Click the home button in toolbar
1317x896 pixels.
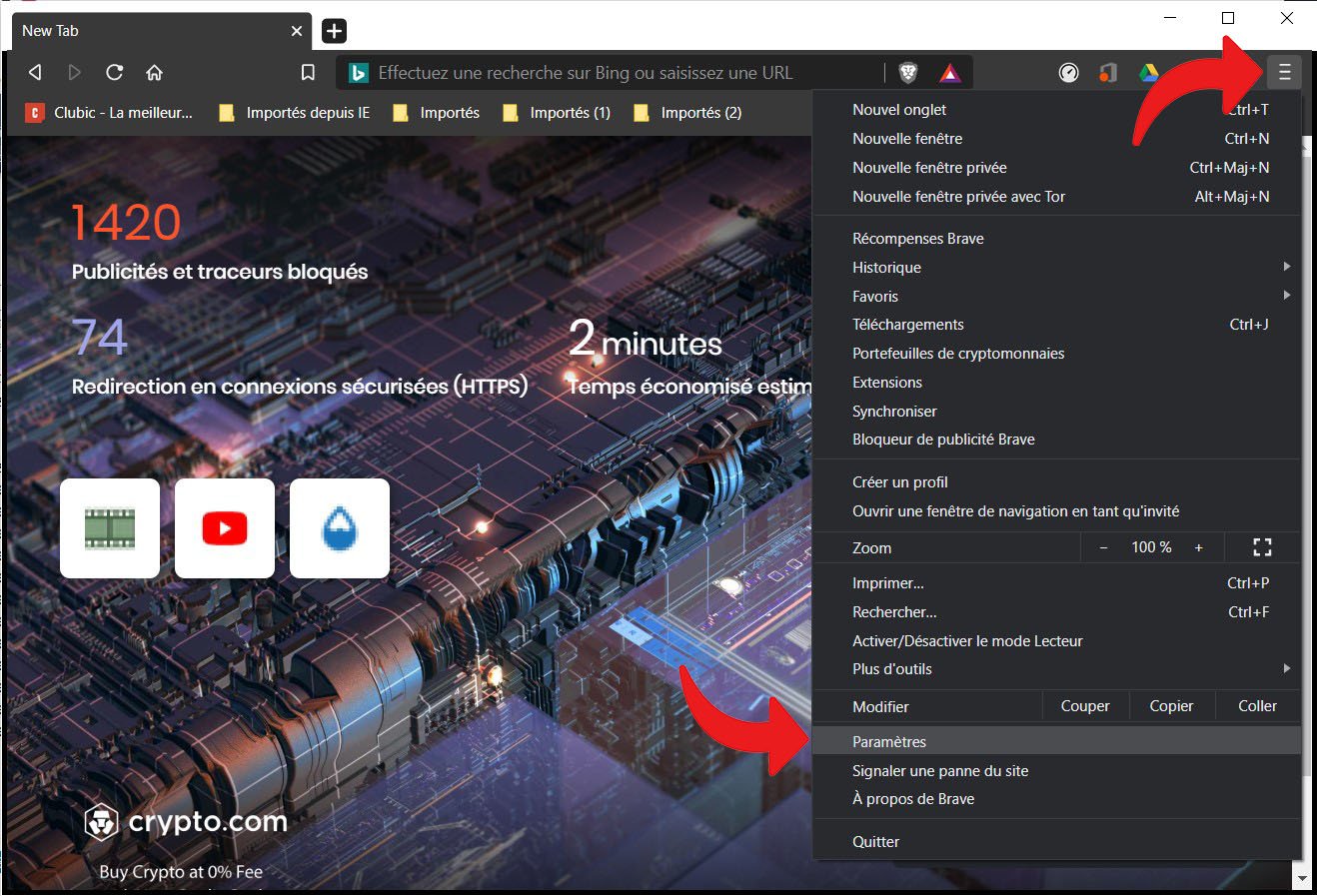click(154, 73)
